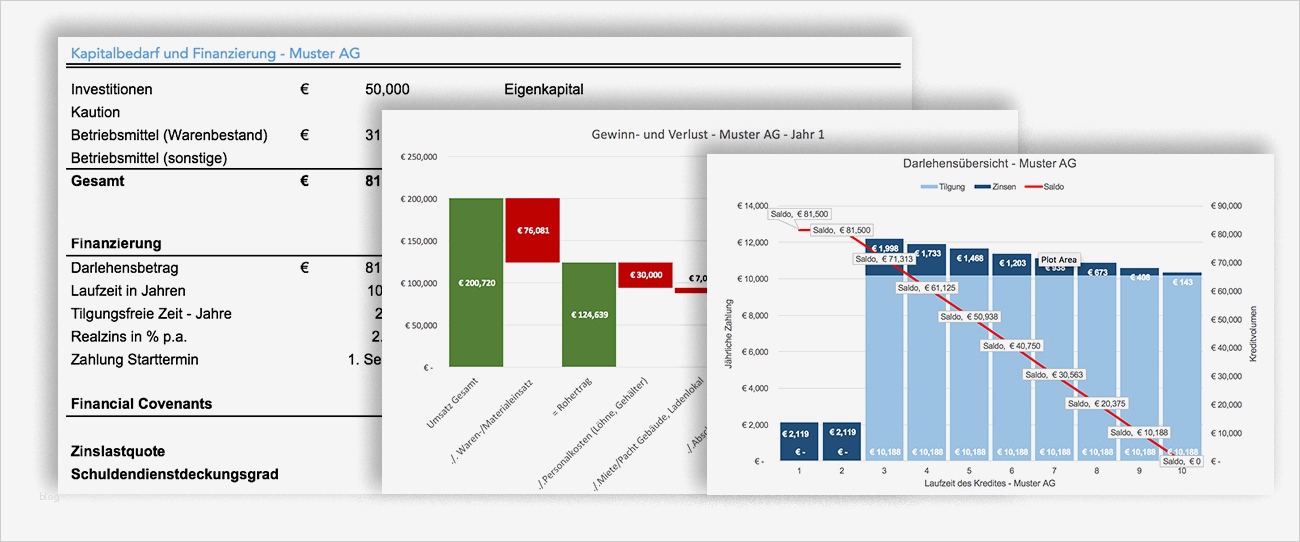Select the 'Kreditvolumen' axis title
The width and height of the screenshot is (1300, 542).
(x=1252, y=334)
